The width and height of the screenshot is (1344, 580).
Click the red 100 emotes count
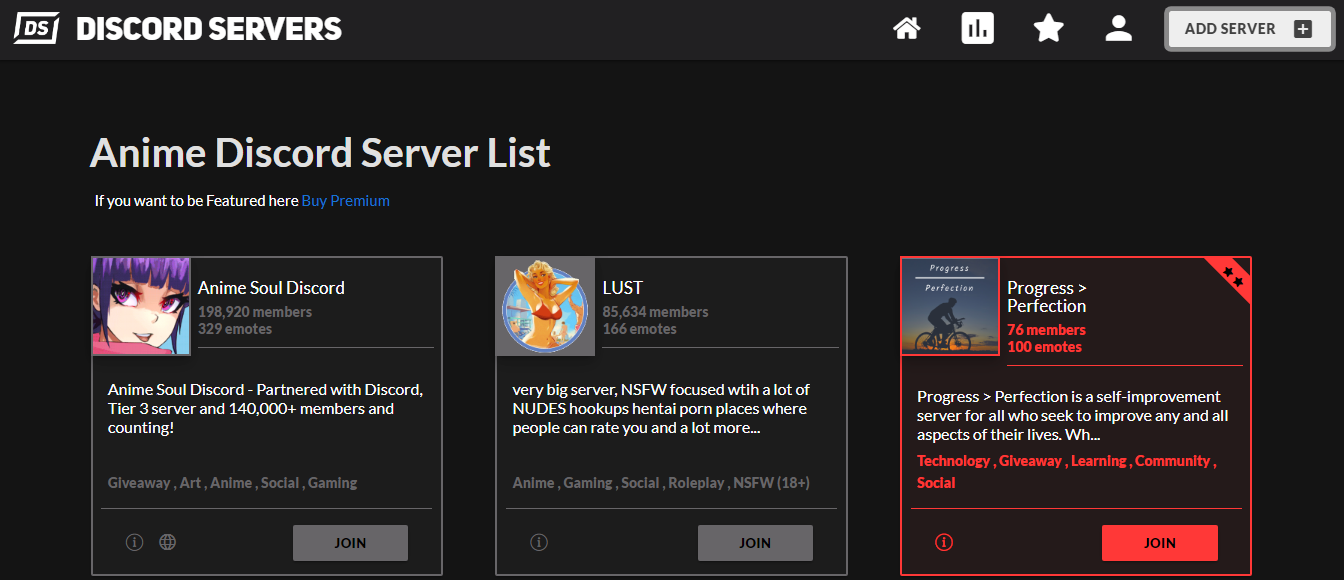[x=1044, y=347]
